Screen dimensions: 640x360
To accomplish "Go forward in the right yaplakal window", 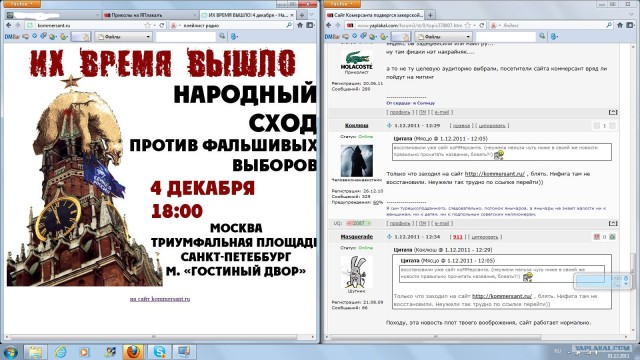I will pyautogui.click(x=338, y=25).
